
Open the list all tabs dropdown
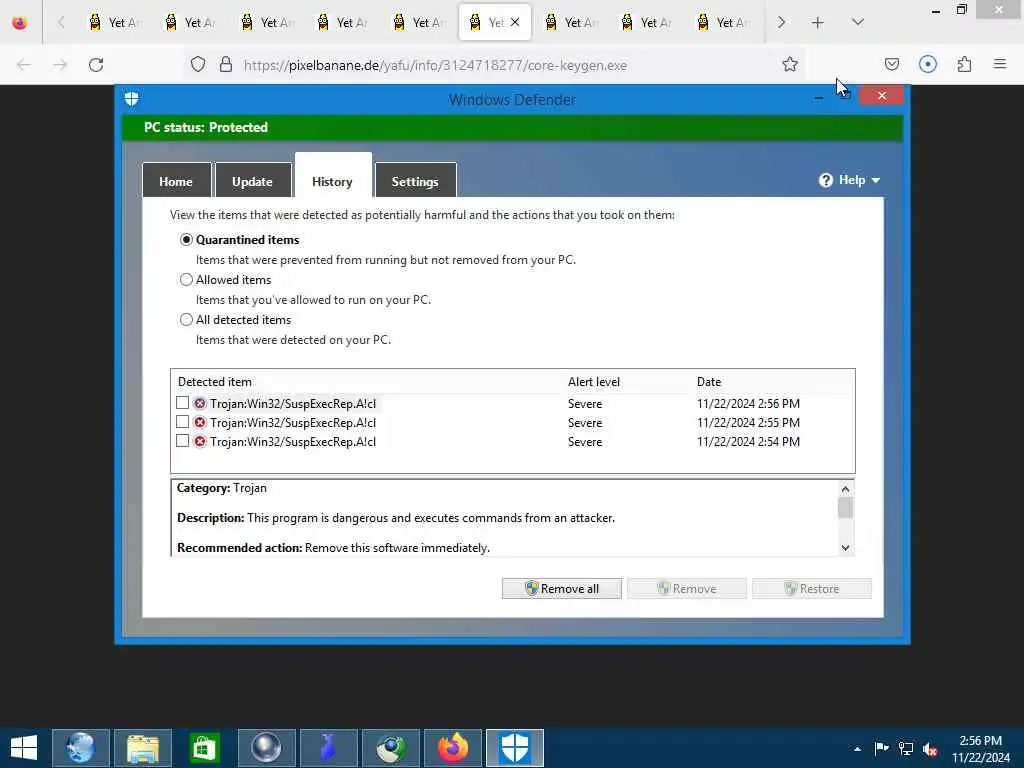pos(857,23)
